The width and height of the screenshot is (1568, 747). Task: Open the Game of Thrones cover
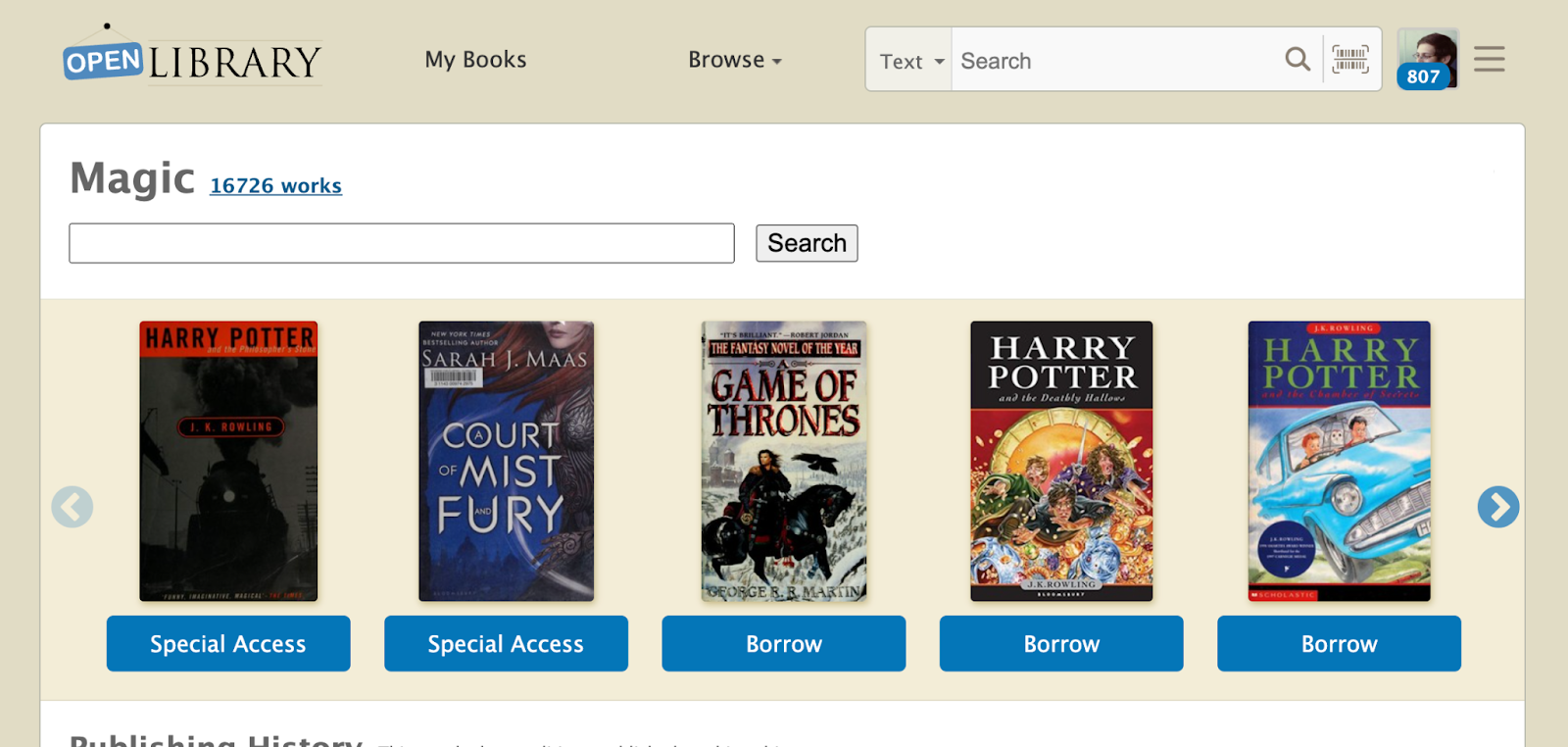pyautogui.click(x=784, y=461)
